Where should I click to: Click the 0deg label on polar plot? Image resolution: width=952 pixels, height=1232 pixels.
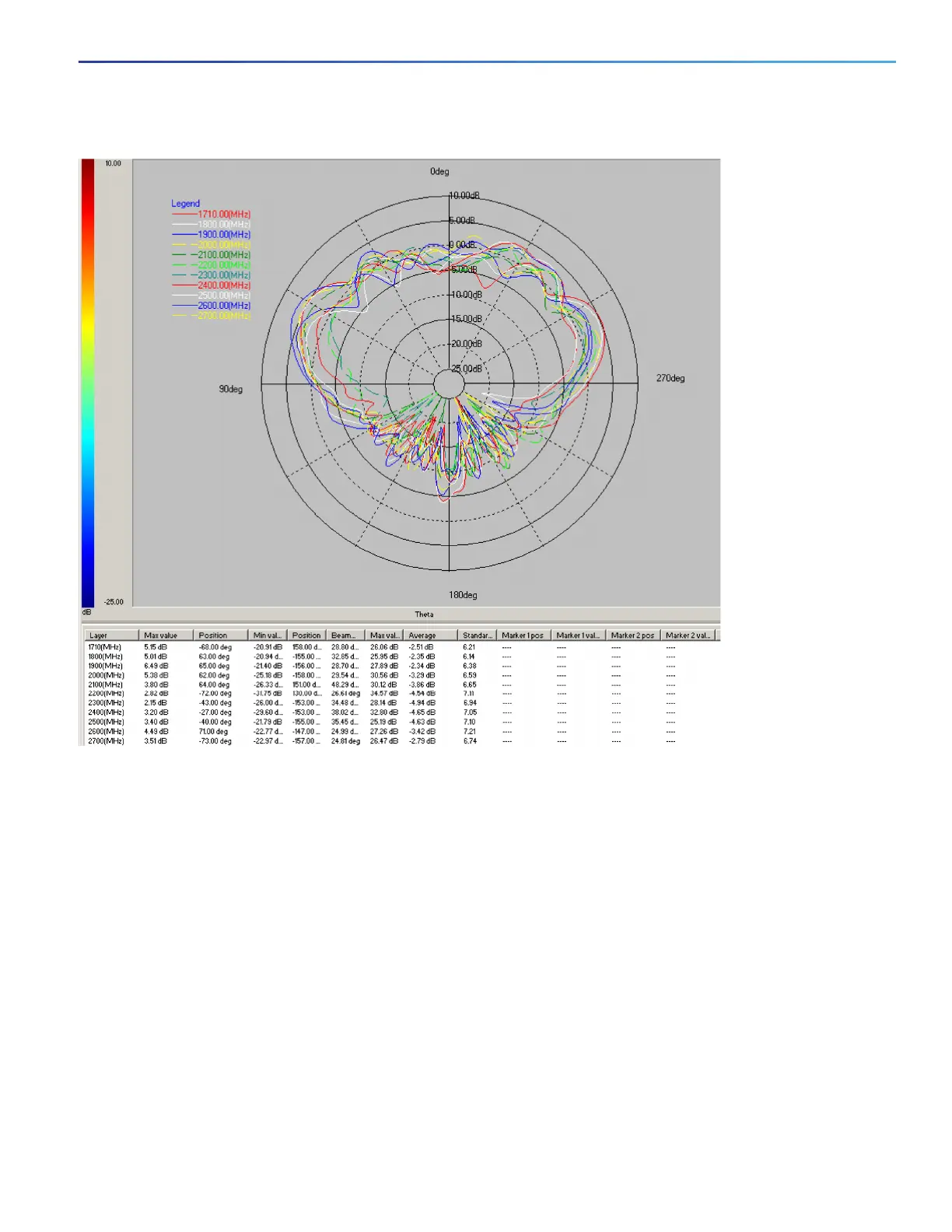pyautogui.click(x=439, y=171)
